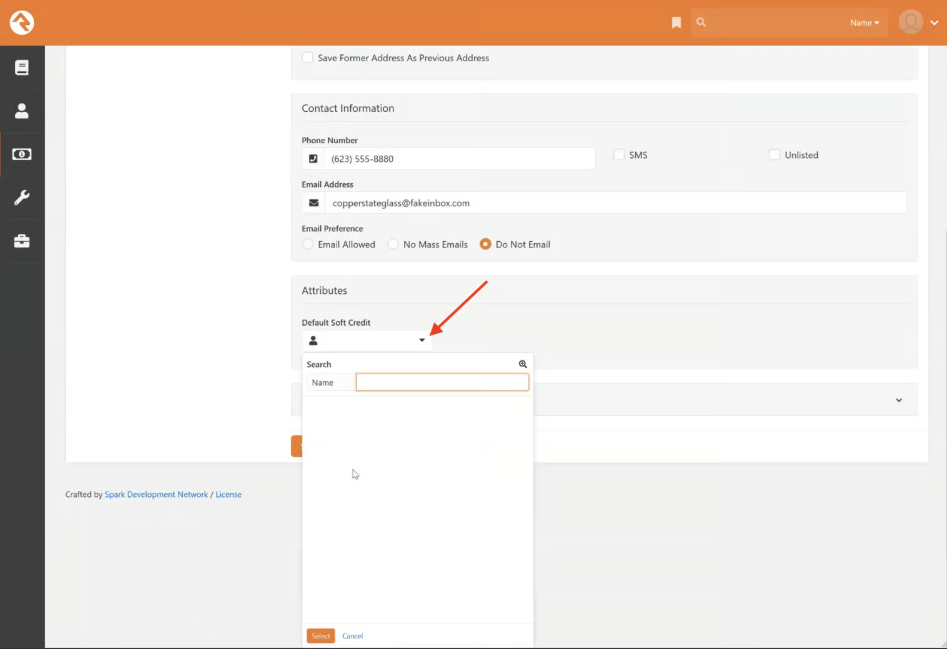This screenshot has height=649, width=947.
Task: Check the Unlisted phone checkbox
Action: (x=774, y=155)
